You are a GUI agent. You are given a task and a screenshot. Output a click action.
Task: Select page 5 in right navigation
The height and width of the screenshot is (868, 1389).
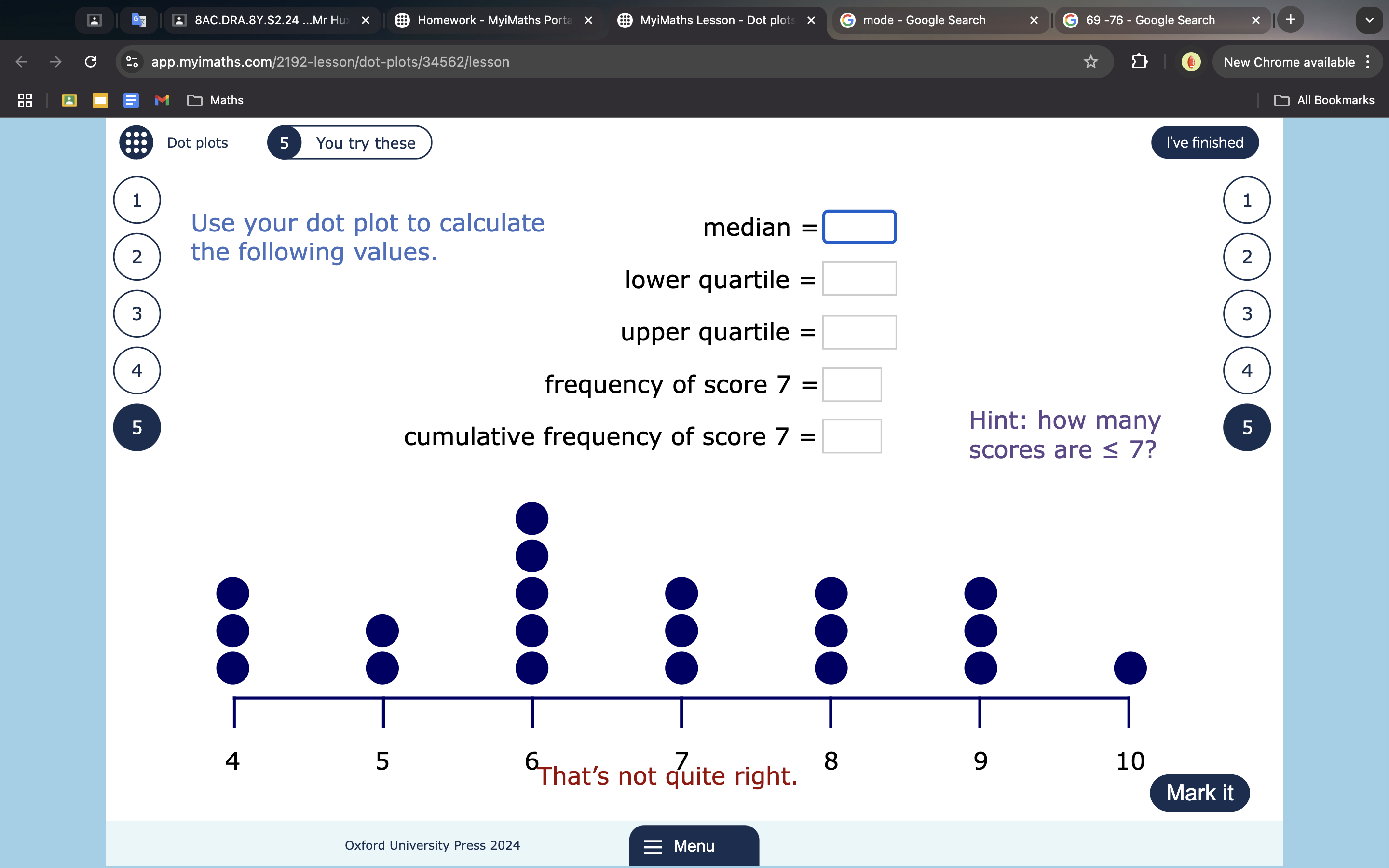[x=1247, y=427]
